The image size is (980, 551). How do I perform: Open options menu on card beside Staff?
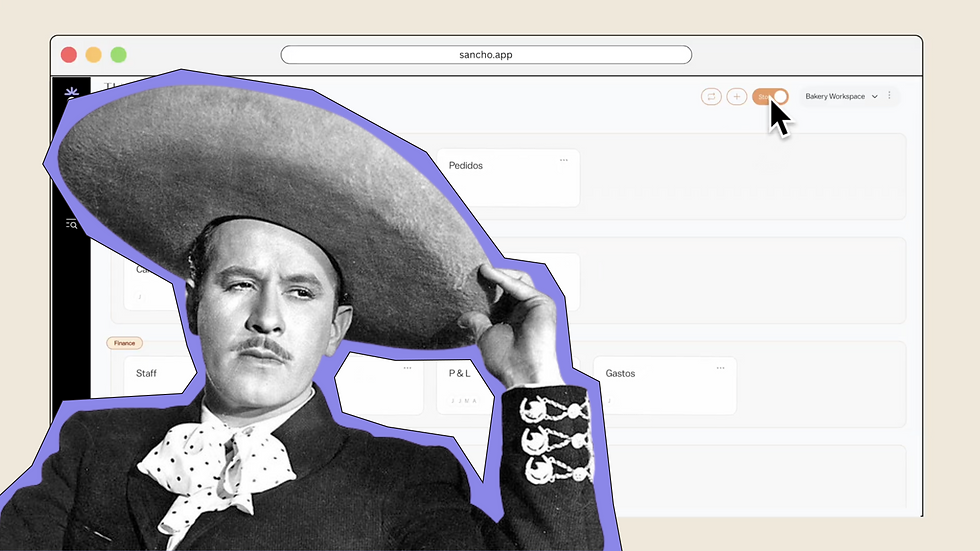(x=408, y=368)
